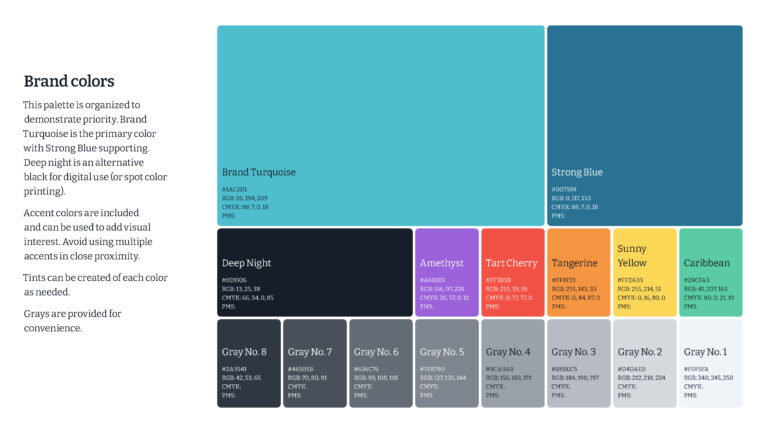Pick the Gray No. 6 swatch
This screenshot has width=768, height=432.
click(381, 363)
